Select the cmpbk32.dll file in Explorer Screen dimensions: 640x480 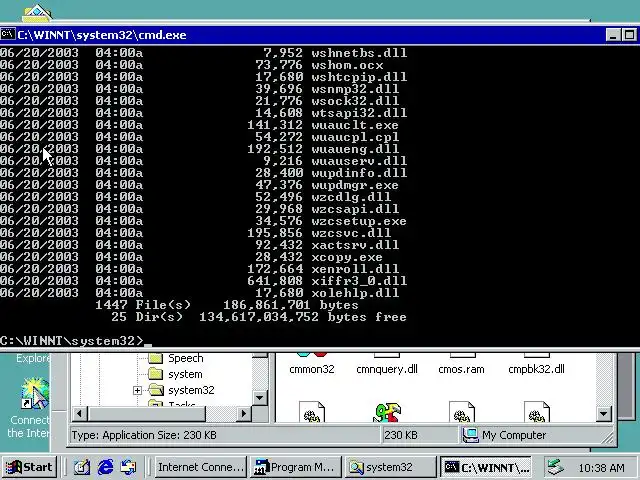click(x=537, y=369)
